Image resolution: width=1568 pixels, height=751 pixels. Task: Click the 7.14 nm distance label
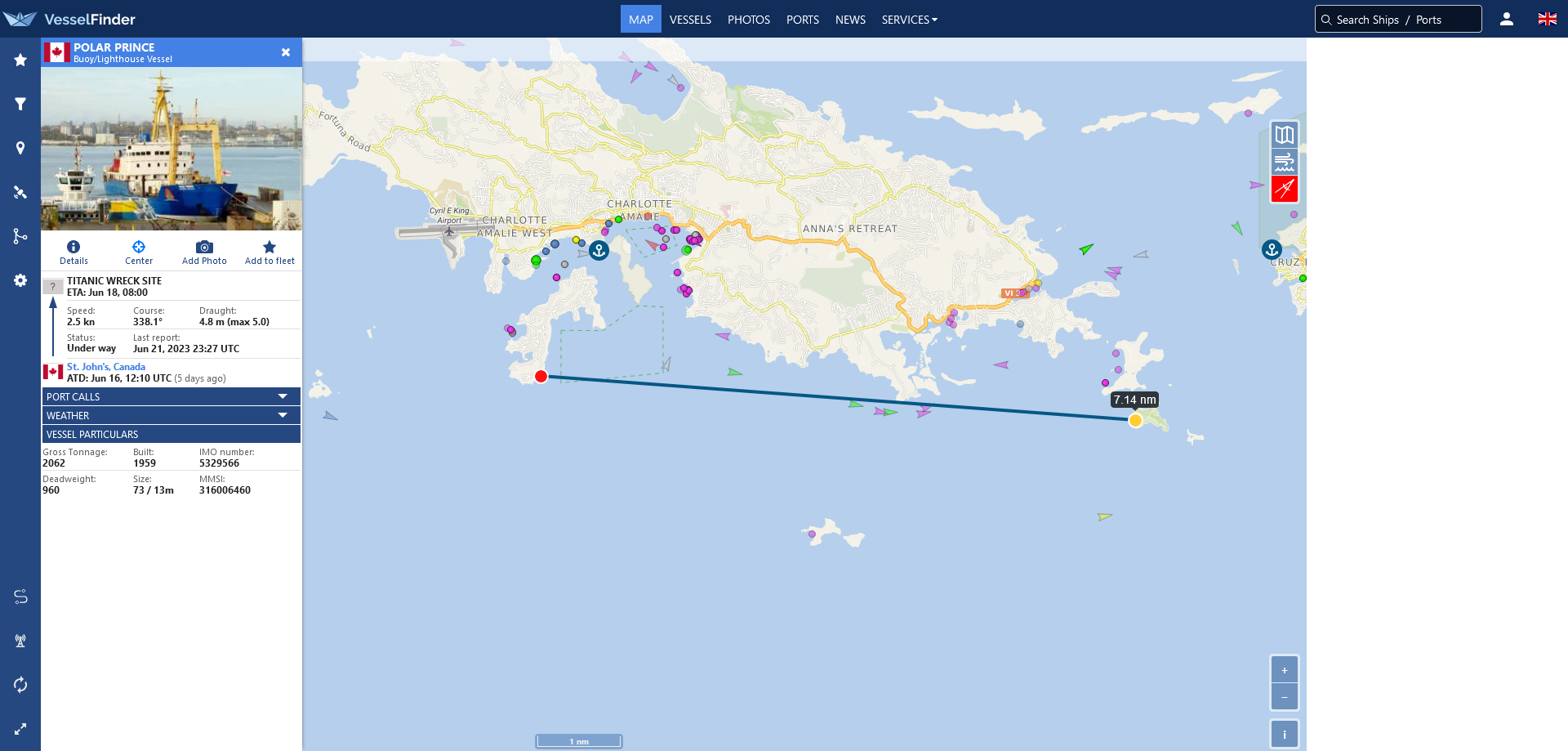click(x=1135, y=400)
